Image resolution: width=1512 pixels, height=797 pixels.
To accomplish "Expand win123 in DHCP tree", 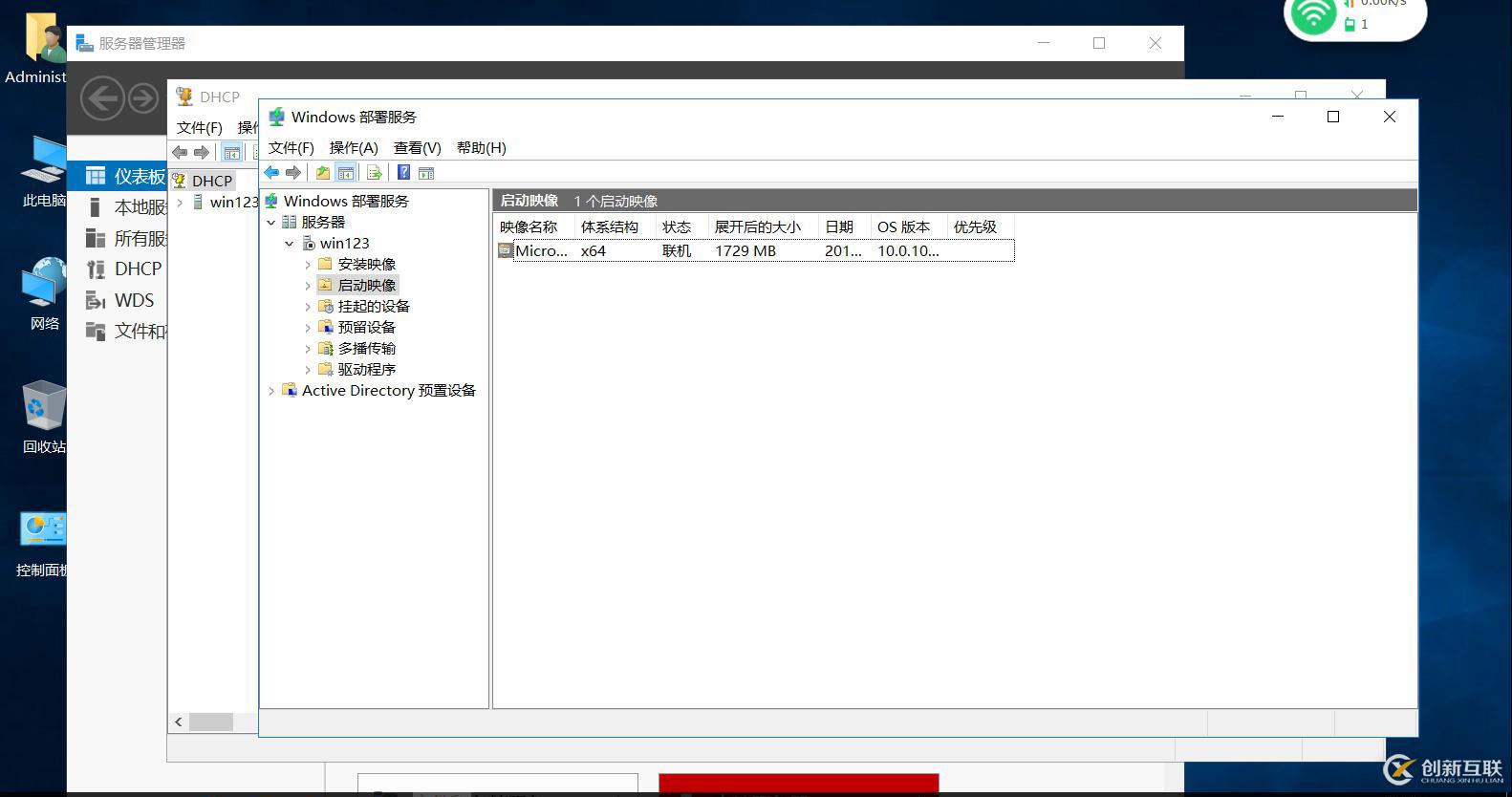I will (x=180, y=203).
